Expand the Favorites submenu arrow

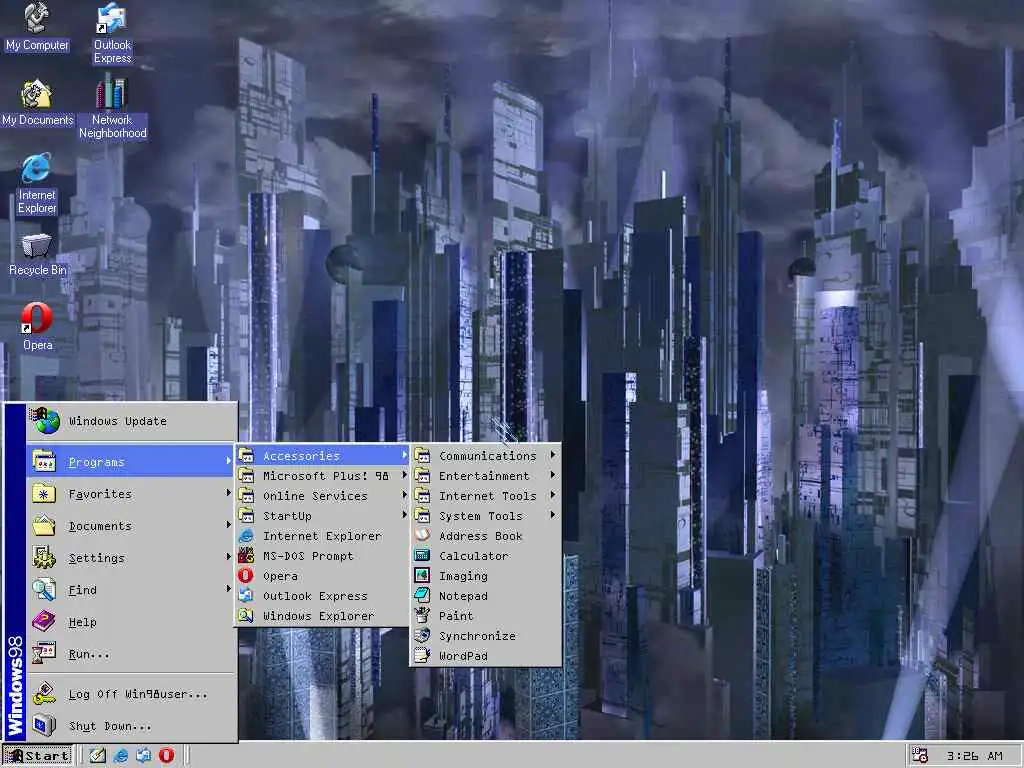click(229, 493)
